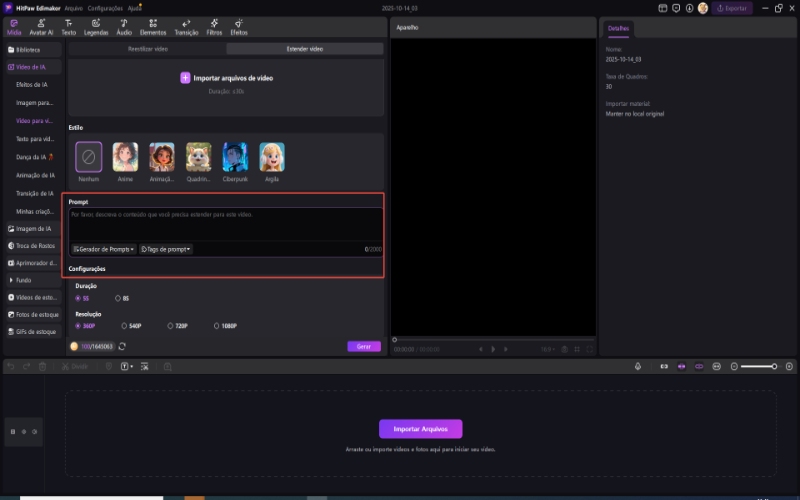Open the Efeitos tool
Screen dimensions: 800x500
239,27
